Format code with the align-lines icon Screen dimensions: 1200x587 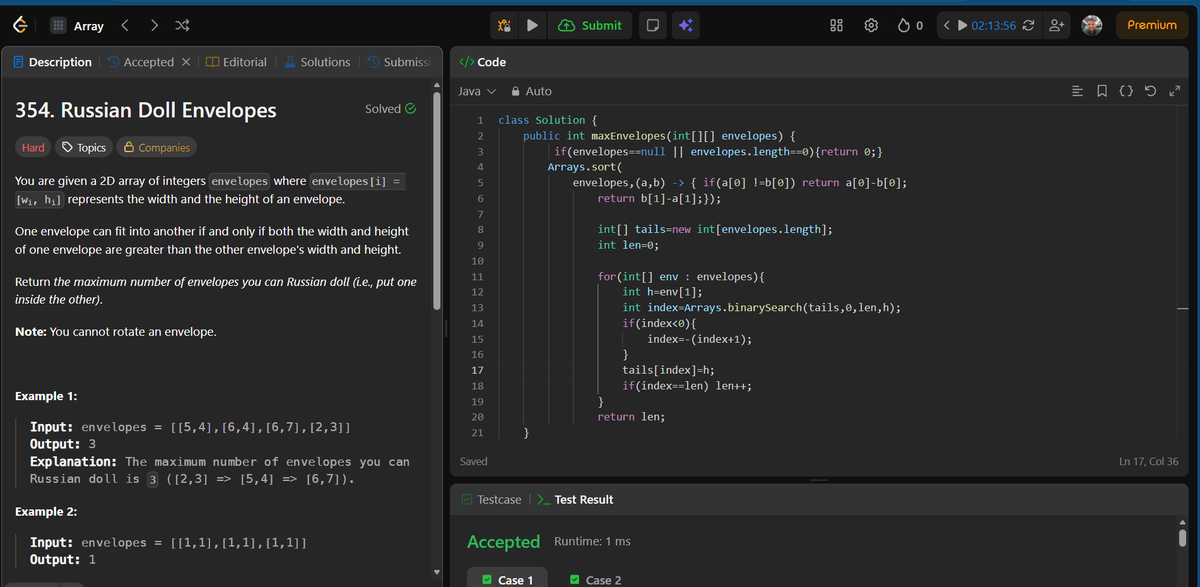(1076, 92)
